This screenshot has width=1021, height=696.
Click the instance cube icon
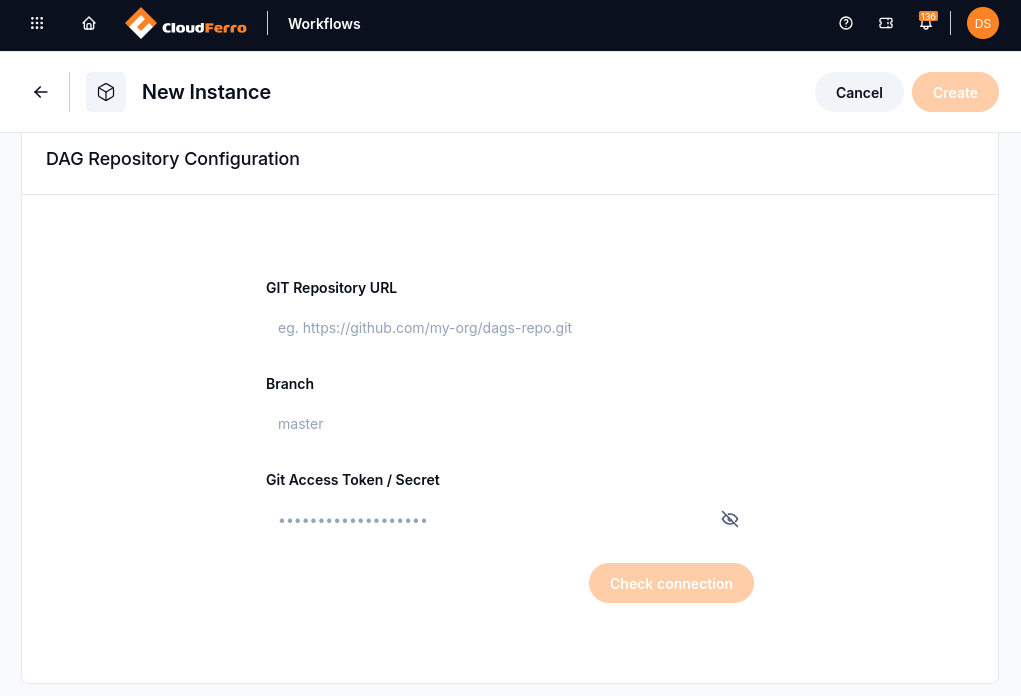[x=106, y=92]
